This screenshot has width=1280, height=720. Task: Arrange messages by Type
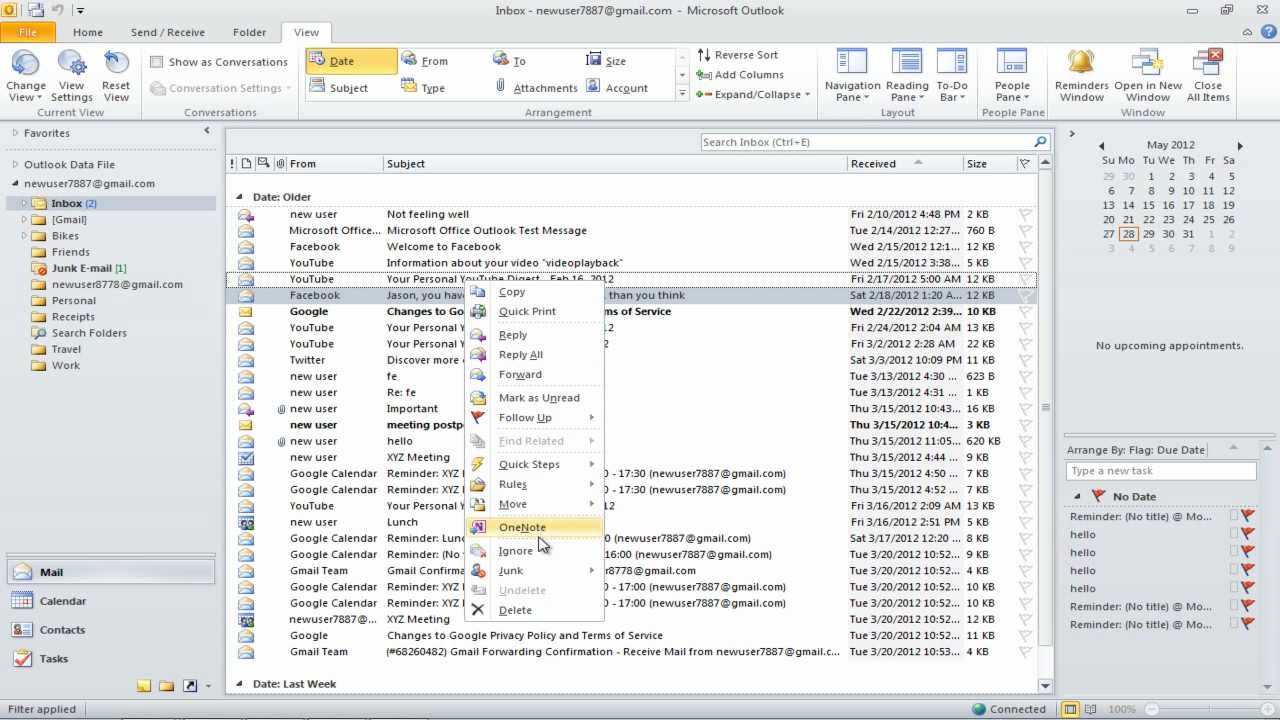pyautogui.click(x=424, y=88)
